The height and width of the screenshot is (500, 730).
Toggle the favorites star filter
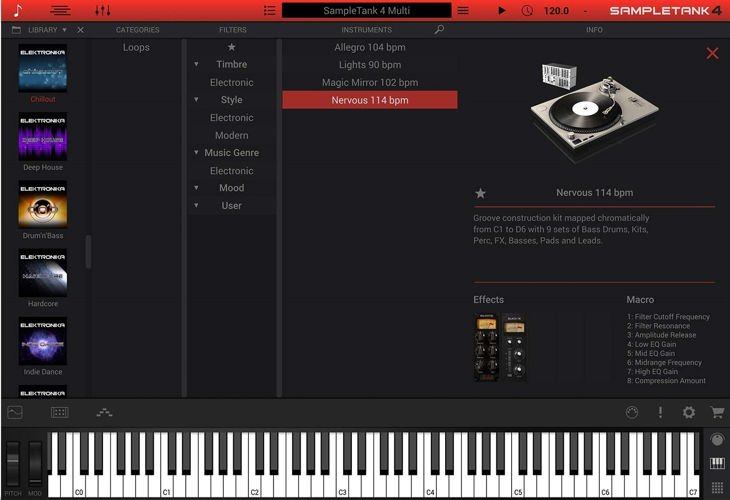[232, 47]
